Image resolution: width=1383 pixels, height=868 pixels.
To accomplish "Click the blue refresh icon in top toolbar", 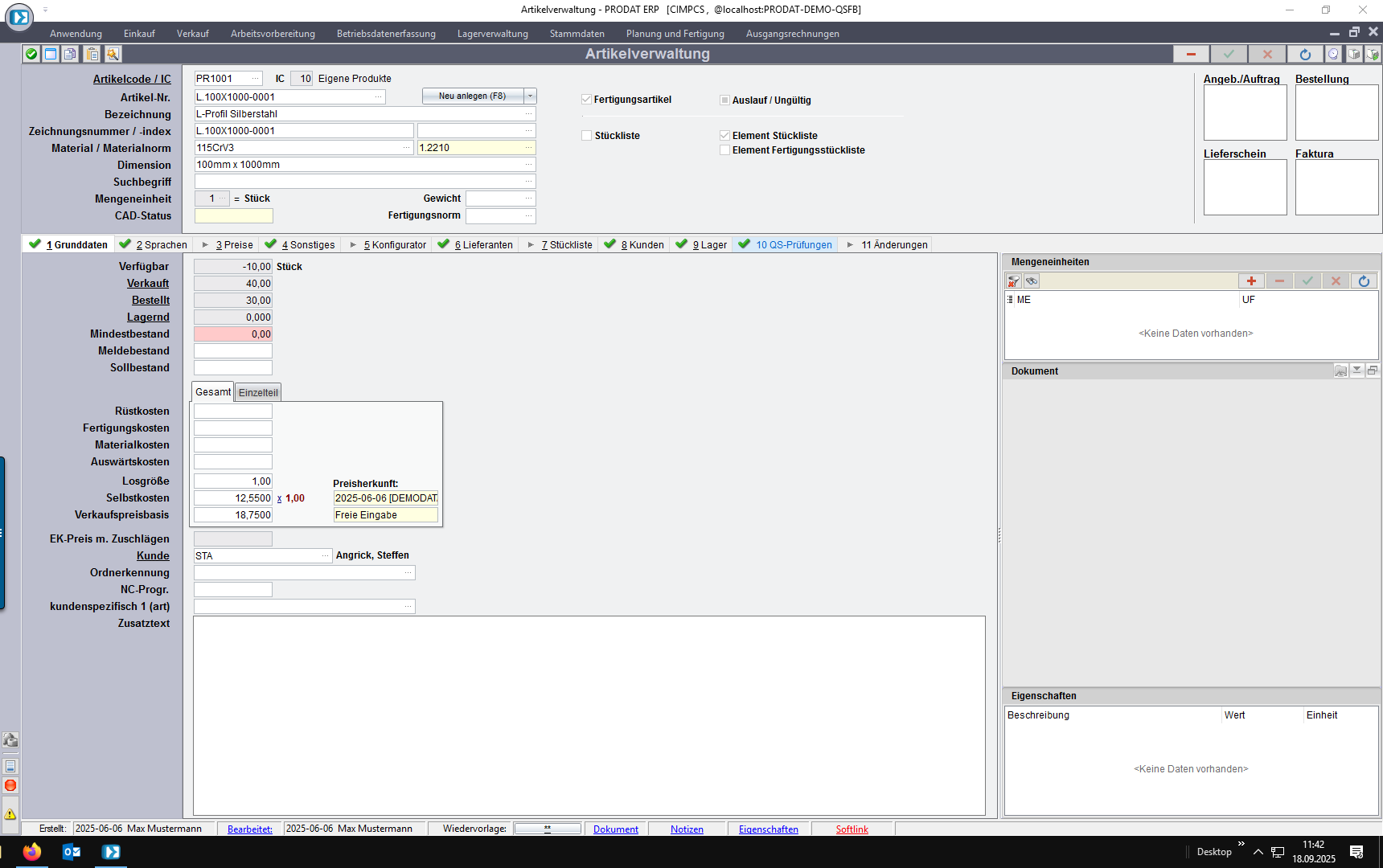I will (1305, 54).
